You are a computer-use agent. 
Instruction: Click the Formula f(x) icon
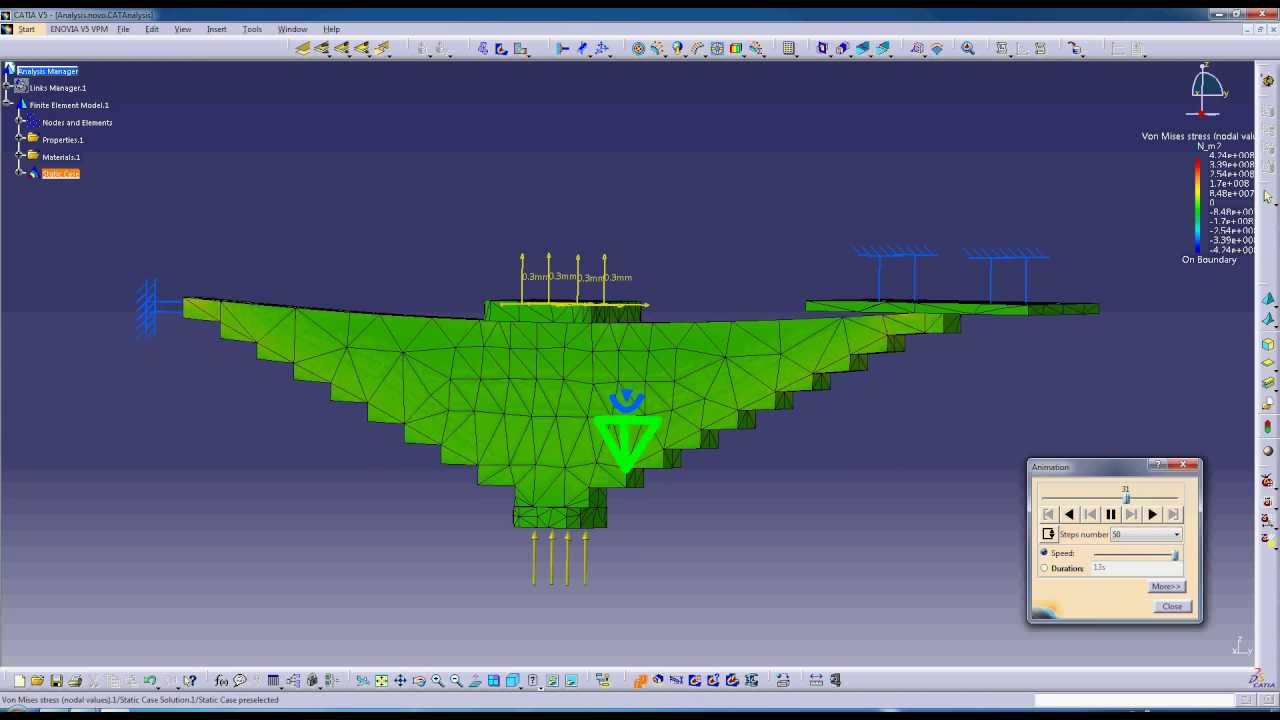(221, 681)
